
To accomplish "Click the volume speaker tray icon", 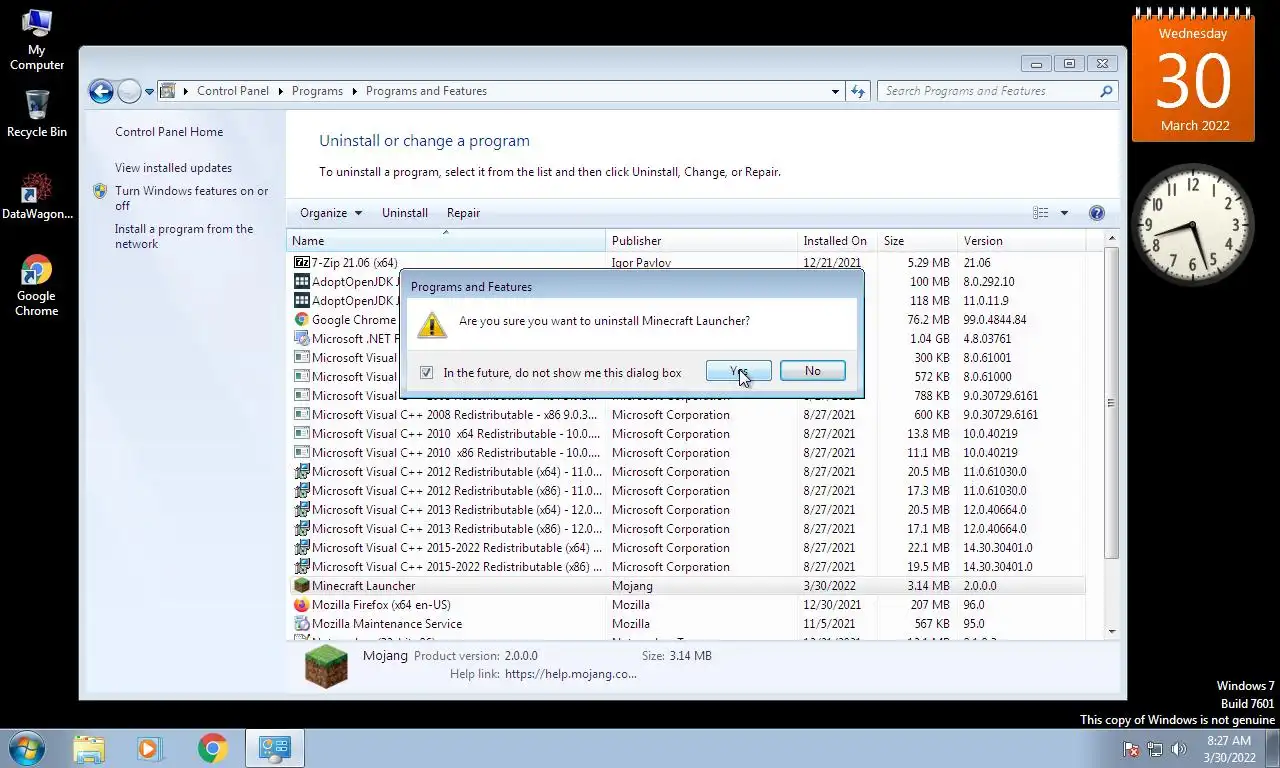I will 1179,749.
